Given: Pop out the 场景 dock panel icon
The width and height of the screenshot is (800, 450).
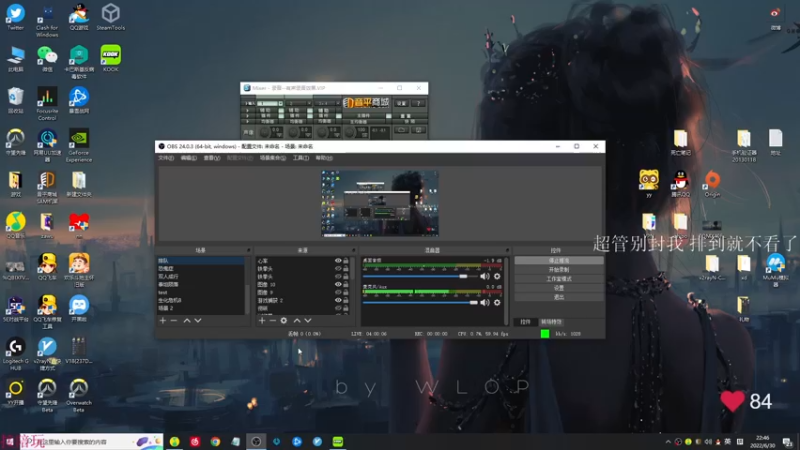Looking at the screenshot, I should tap(248, 251).
